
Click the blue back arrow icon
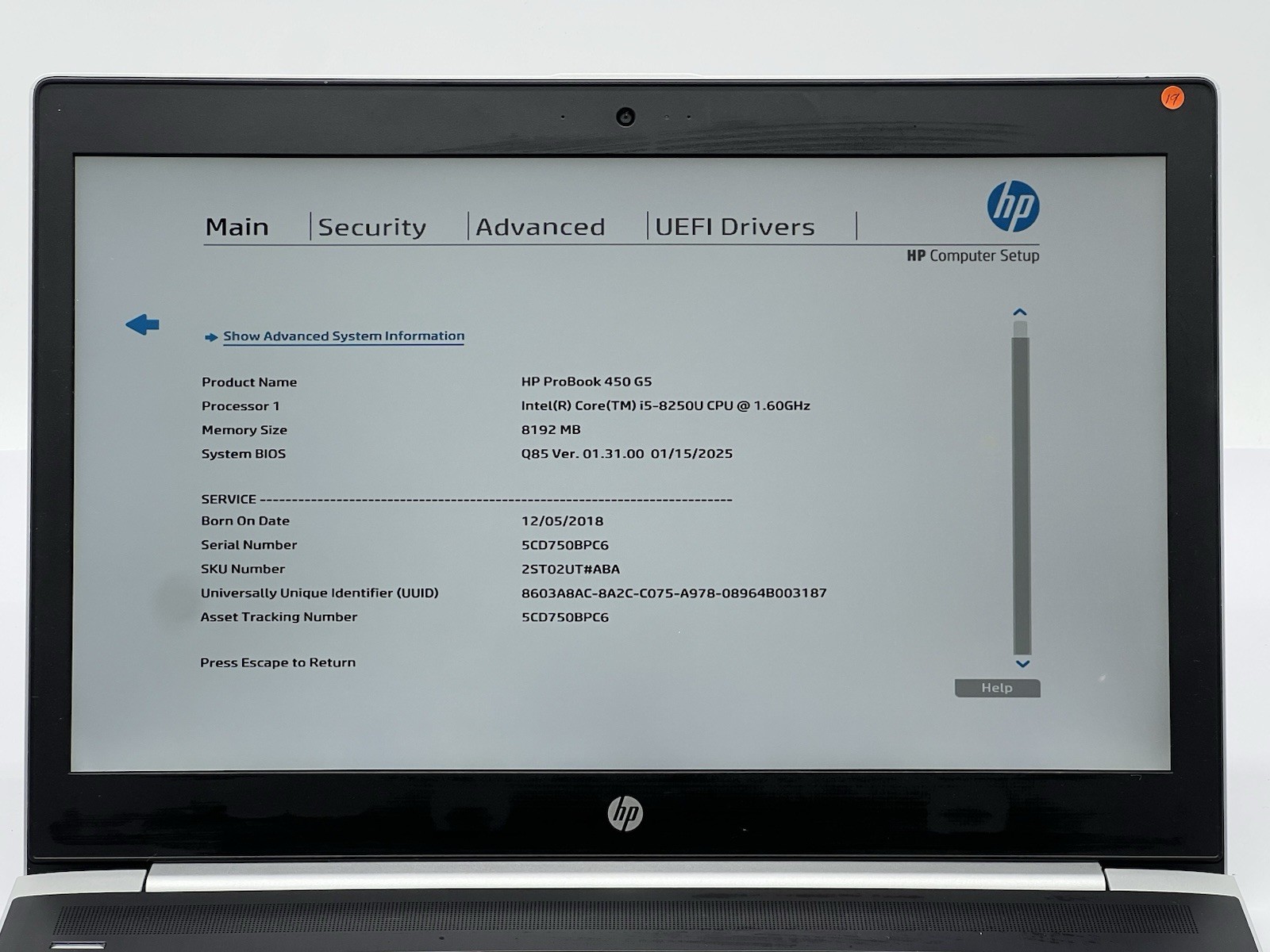pyautogui.click(x=143, y=324)
